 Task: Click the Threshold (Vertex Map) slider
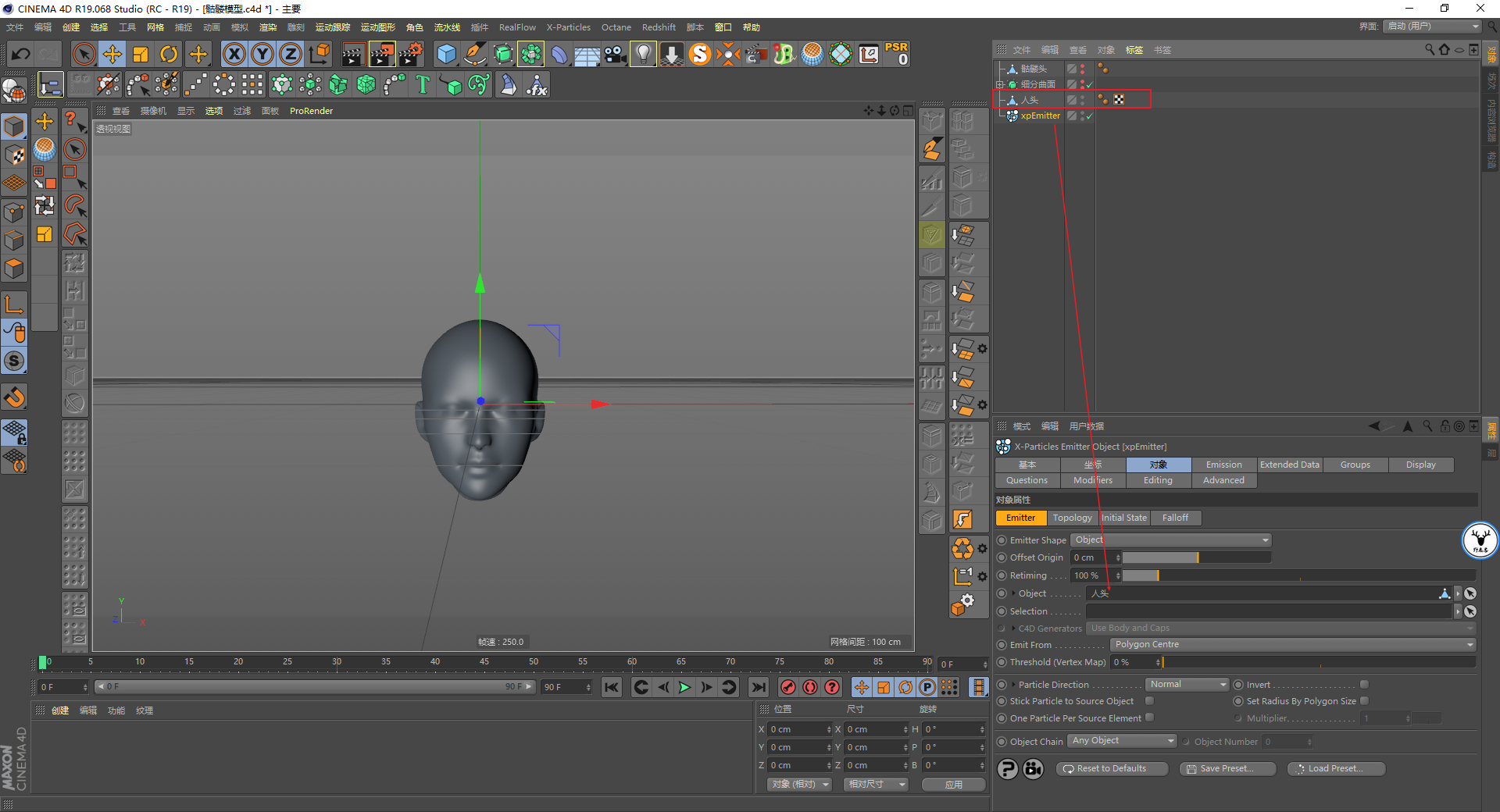pyautogui.click(x=1319, y=662)
